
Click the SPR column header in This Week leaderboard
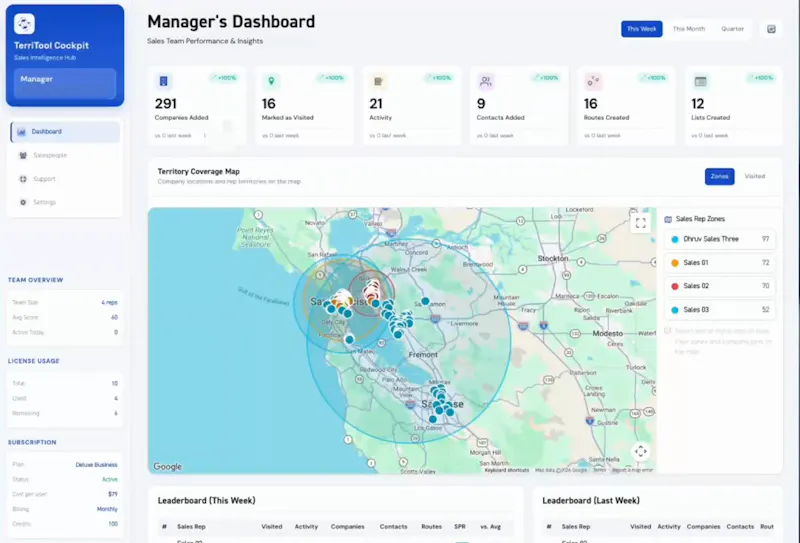pyautogui.click(x=460, y=526)
